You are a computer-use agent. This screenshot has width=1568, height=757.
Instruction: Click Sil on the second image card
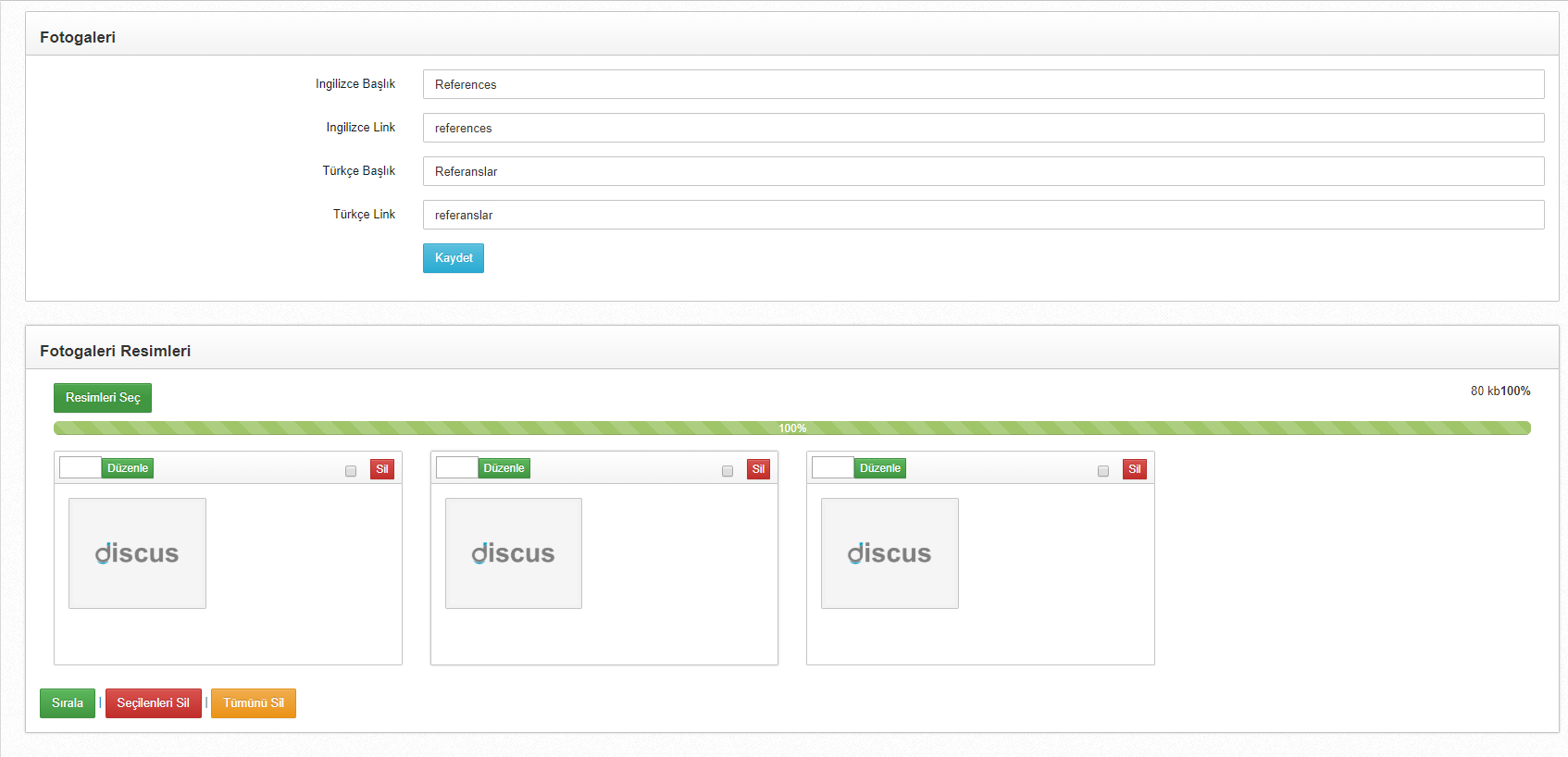click(759, 469)
